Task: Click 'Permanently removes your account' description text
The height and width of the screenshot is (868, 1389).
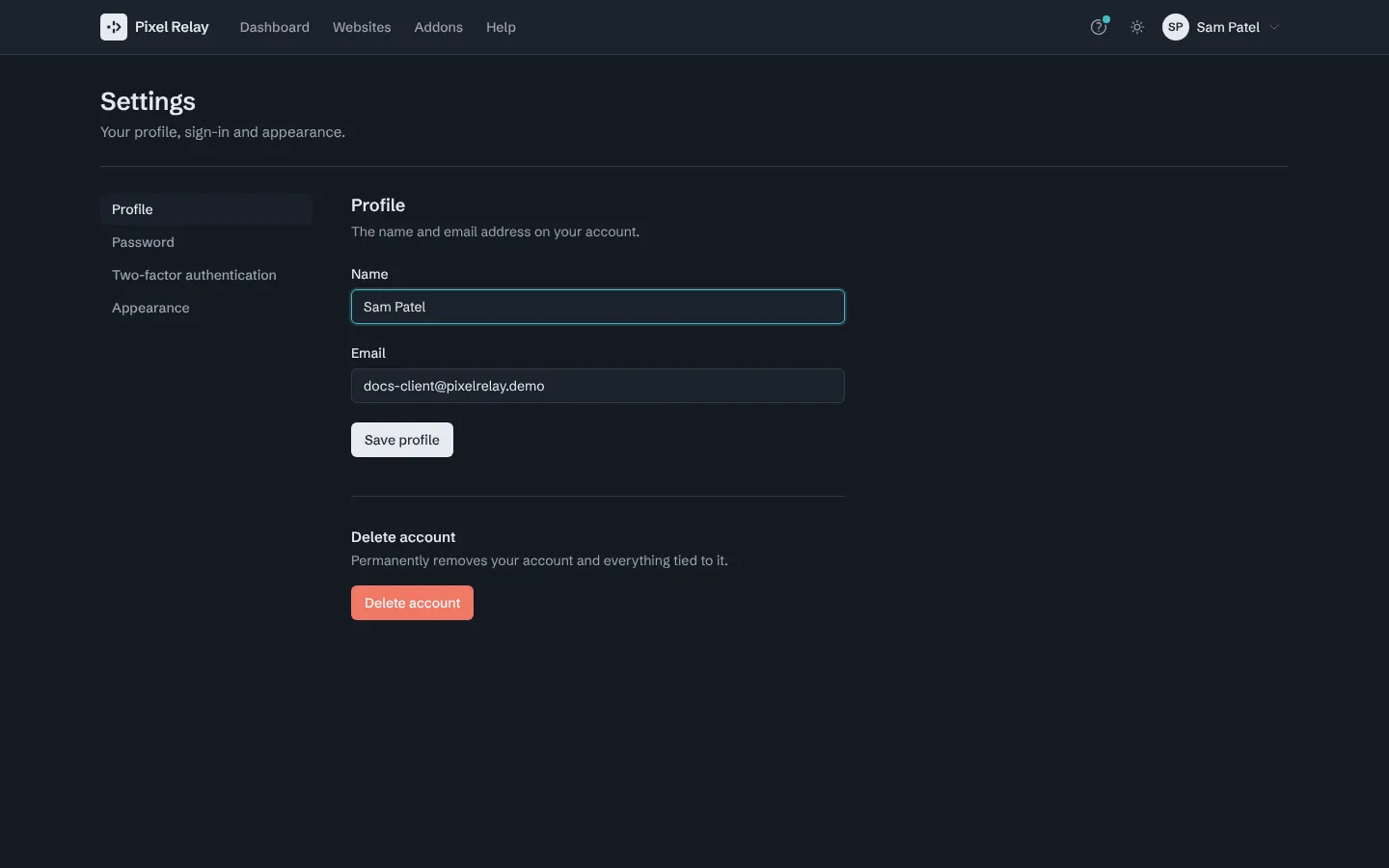Action: coord(539,560)
